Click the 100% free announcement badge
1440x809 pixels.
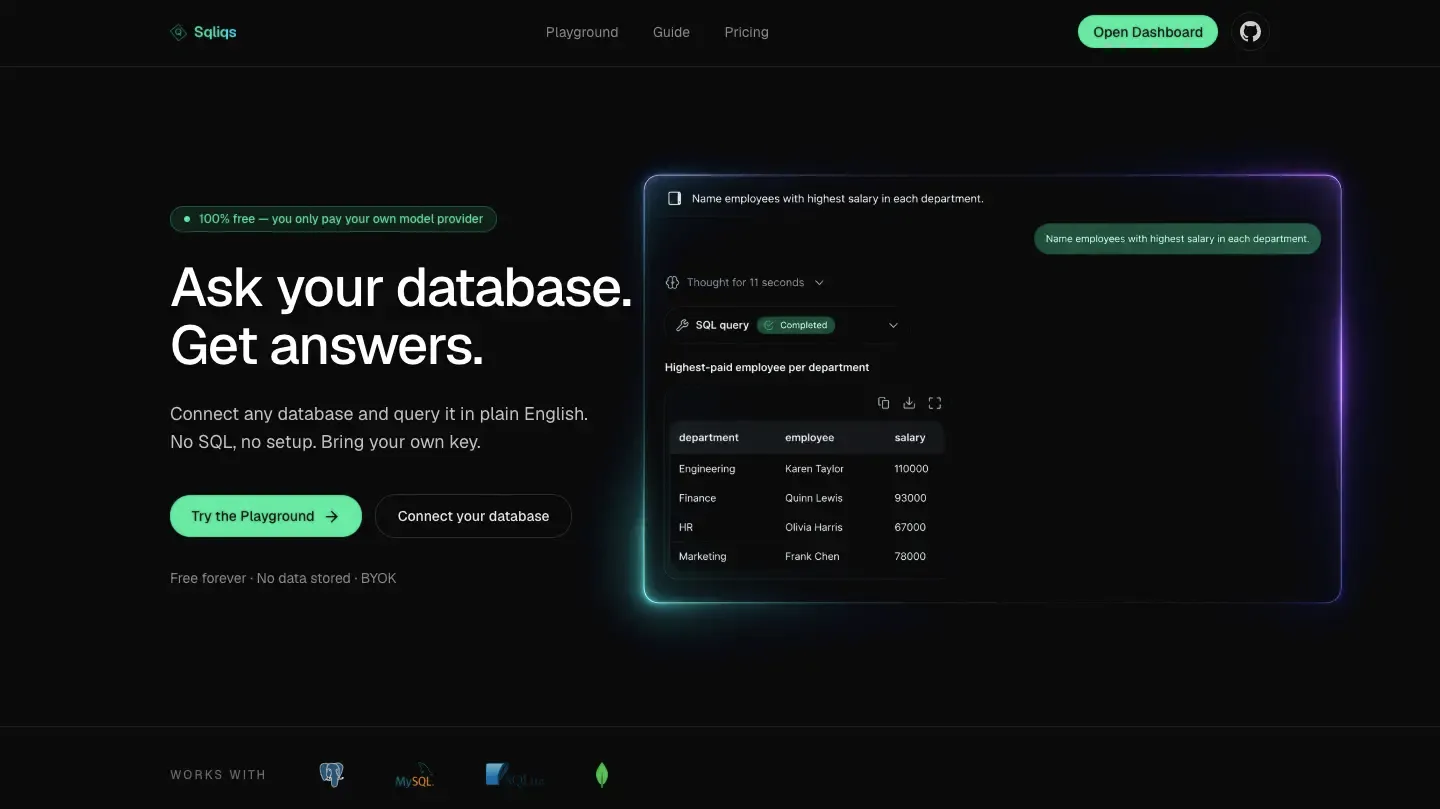(x=333, y=219)
